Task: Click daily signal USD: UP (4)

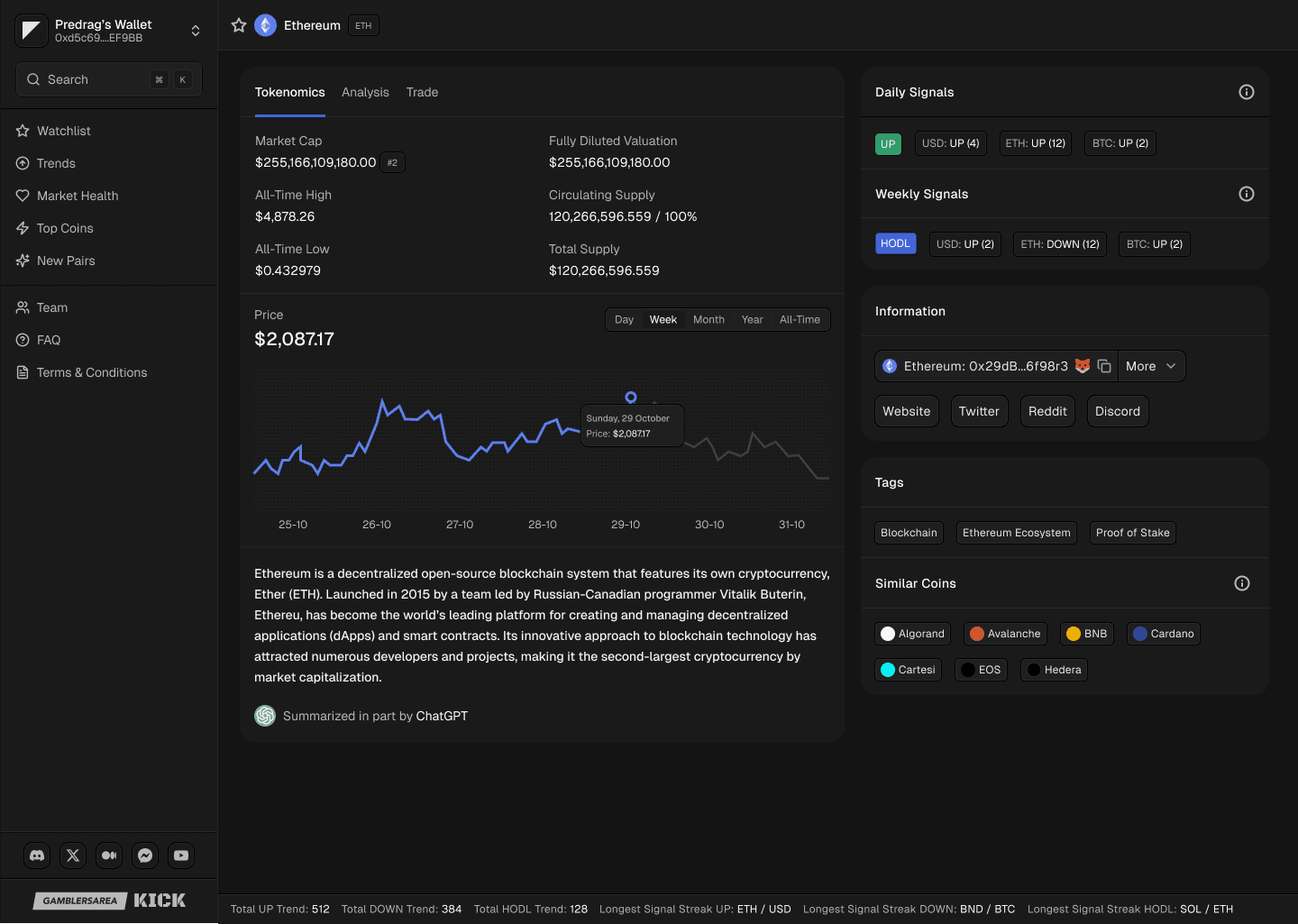Action: [x=950, y=143]
